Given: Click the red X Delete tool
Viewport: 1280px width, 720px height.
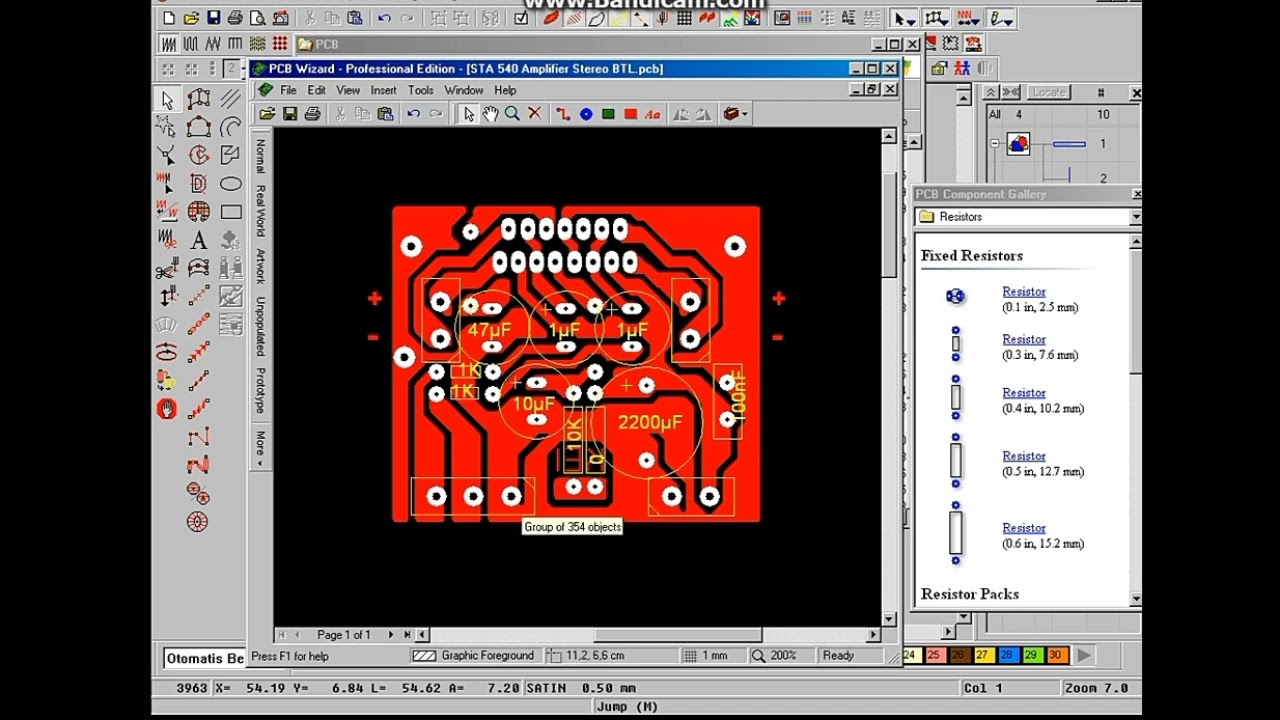Looking at the screenshot, I should click(534, 114).
